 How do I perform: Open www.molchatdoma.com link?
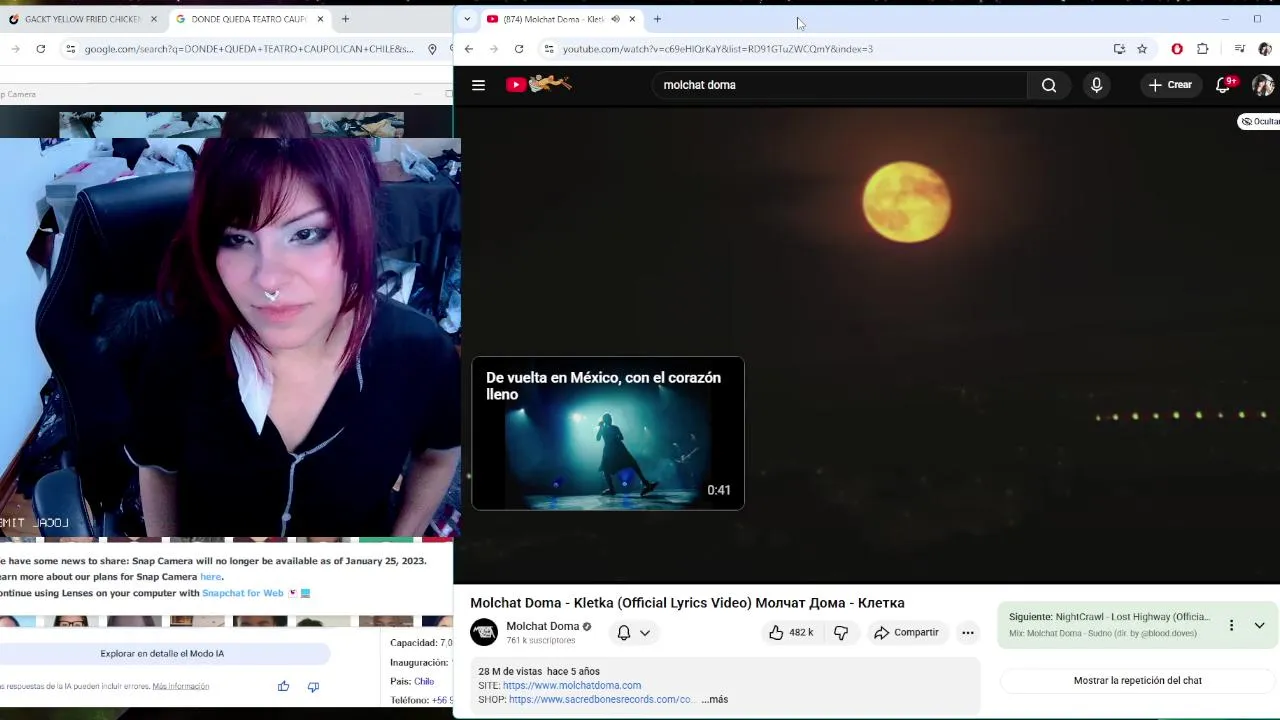572,685
